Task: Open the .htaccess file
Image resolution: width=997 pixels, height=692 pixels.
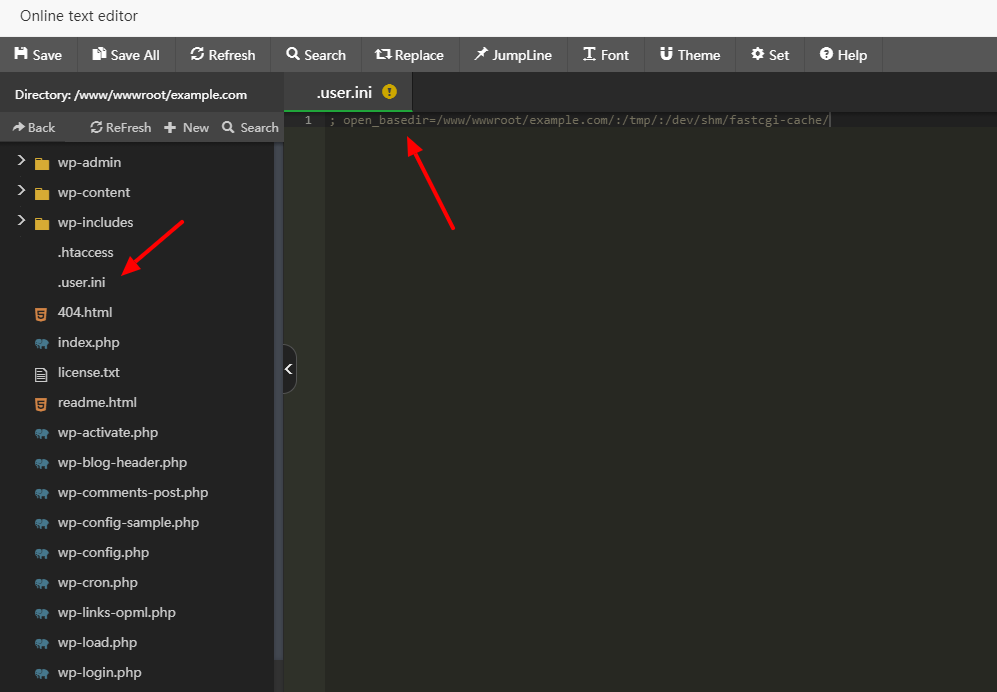Action: [85, 252]
